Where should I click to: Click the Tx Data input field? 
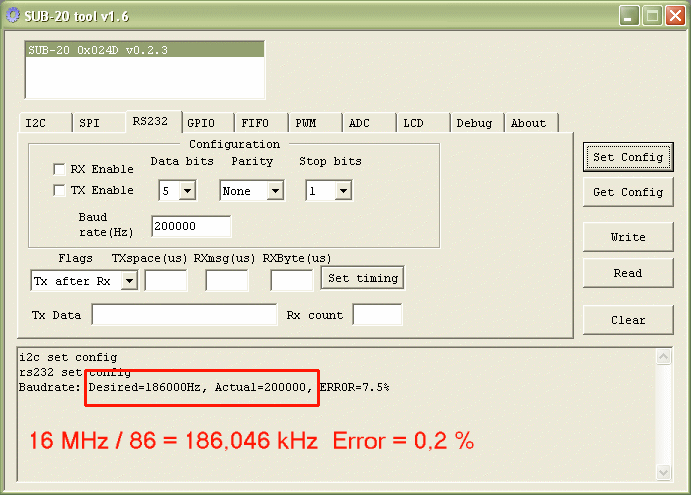[x=184, y=314]
